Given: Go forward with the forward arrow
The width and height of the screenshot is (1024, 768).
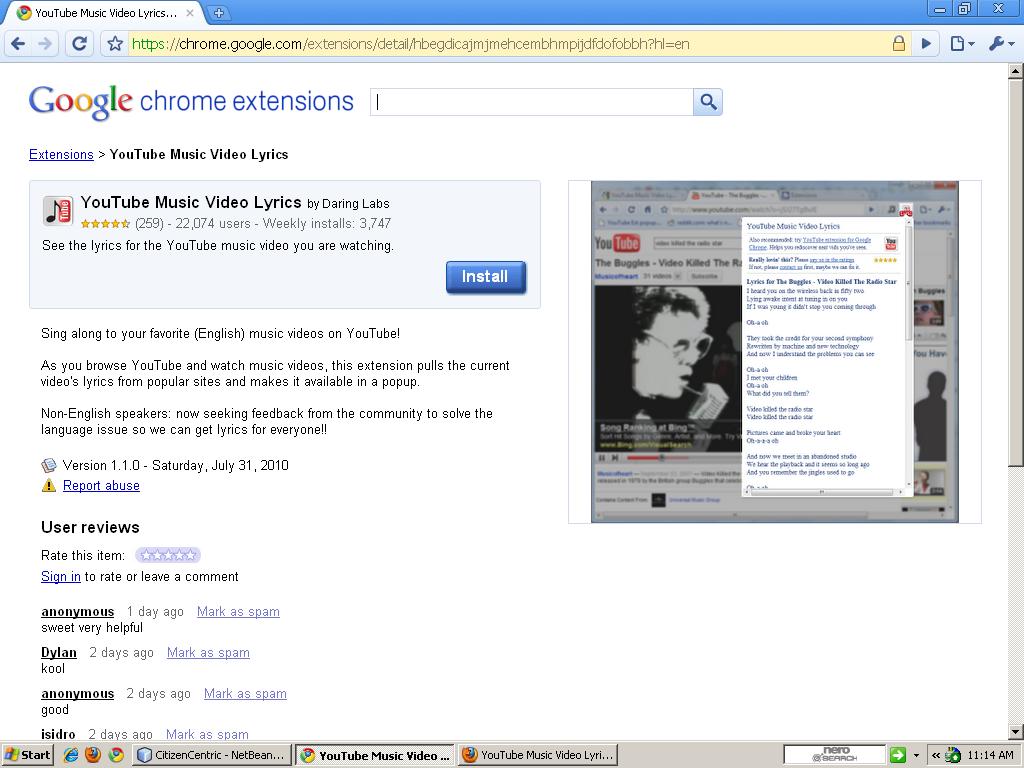Looking at the screenshot, I should point(44,44).
